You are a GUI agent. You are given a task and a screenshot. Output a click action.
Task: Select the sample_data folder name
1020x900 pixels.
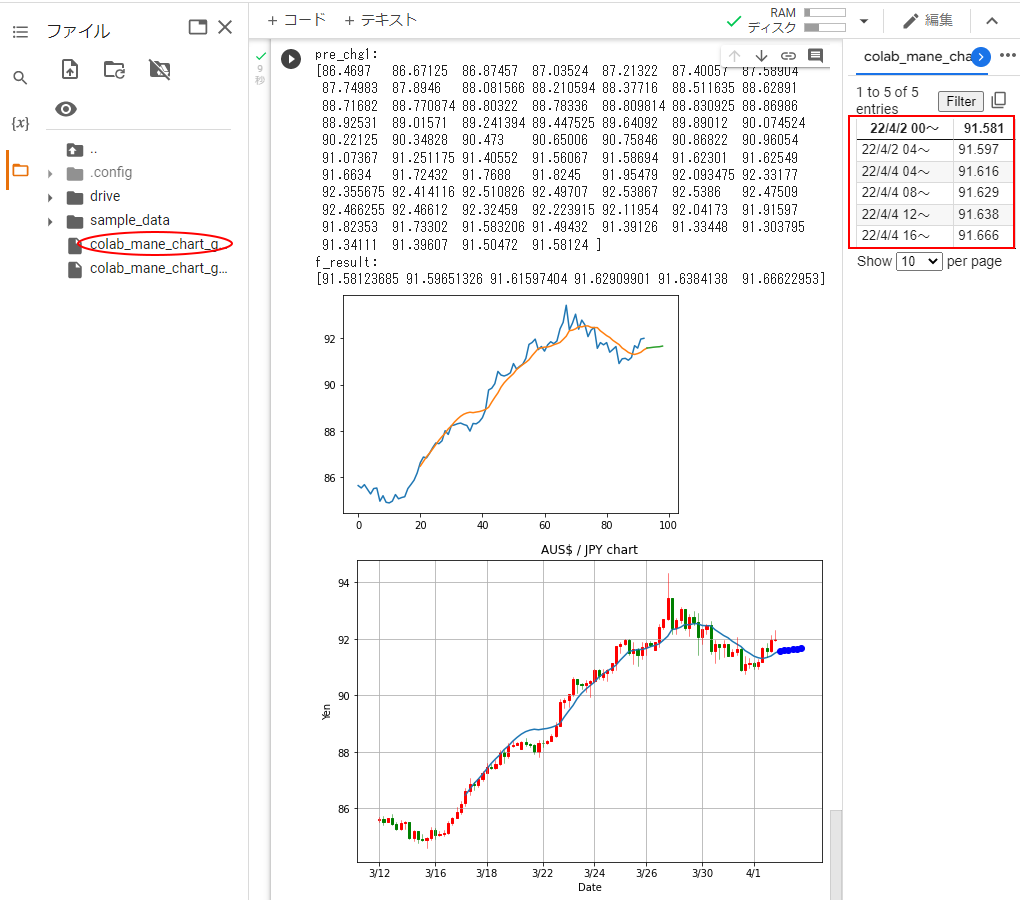129,220
